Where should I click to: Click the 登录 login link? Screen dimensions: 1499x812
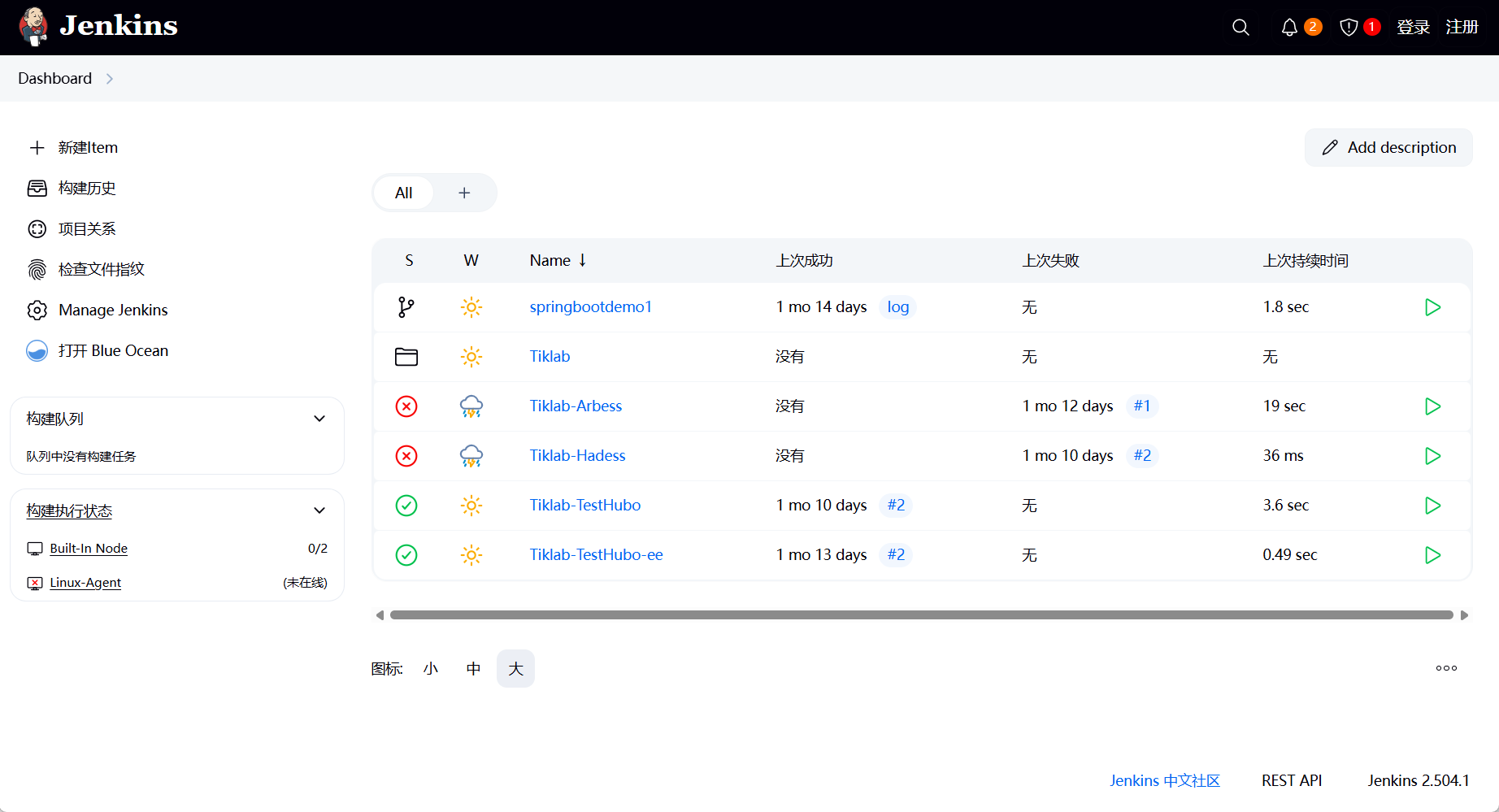1413,28
